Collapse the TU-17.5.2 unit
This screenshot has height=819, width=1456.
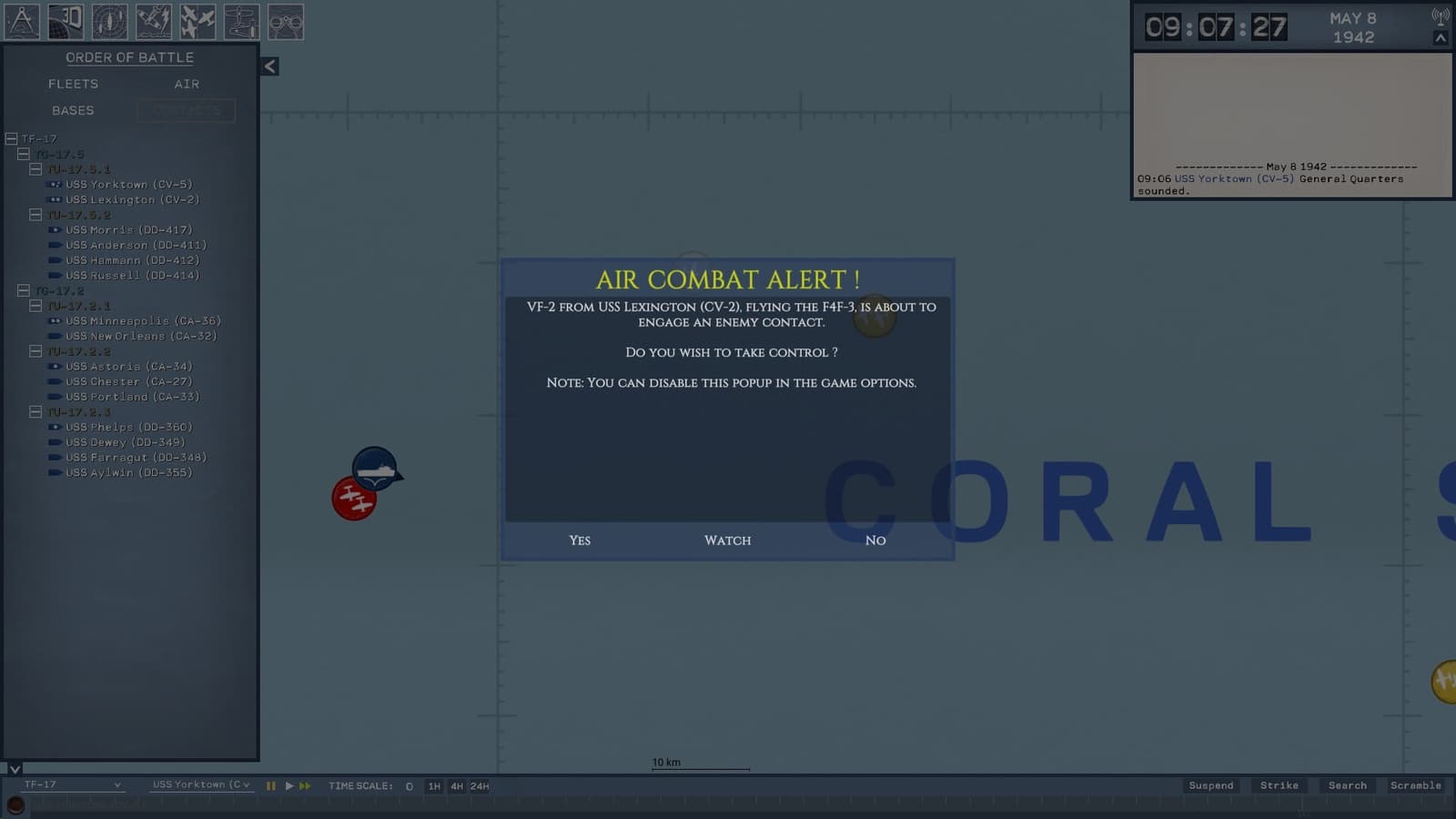pyautogui.click(x=35, y=215)
